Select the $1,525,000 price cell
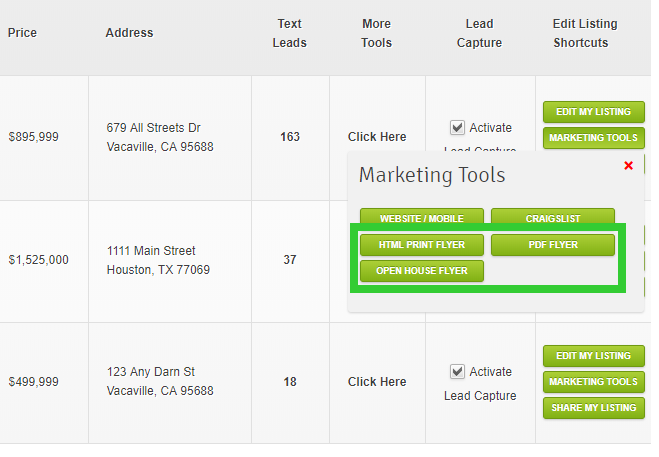659x457 pixels. point(38,260)
